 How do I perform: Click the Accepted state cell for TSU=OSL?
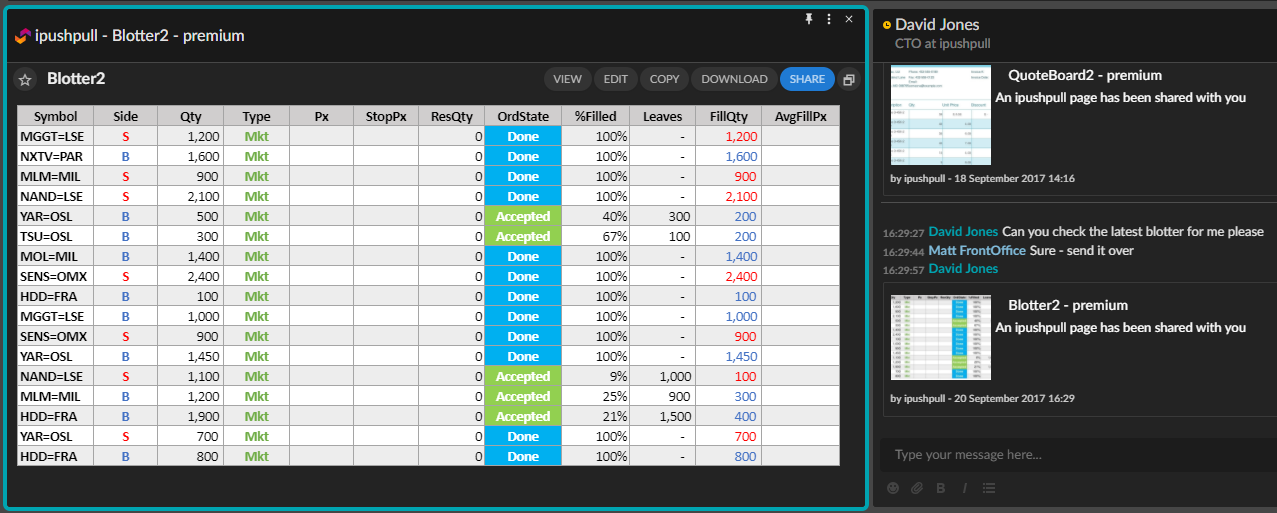tap(523, 236)
